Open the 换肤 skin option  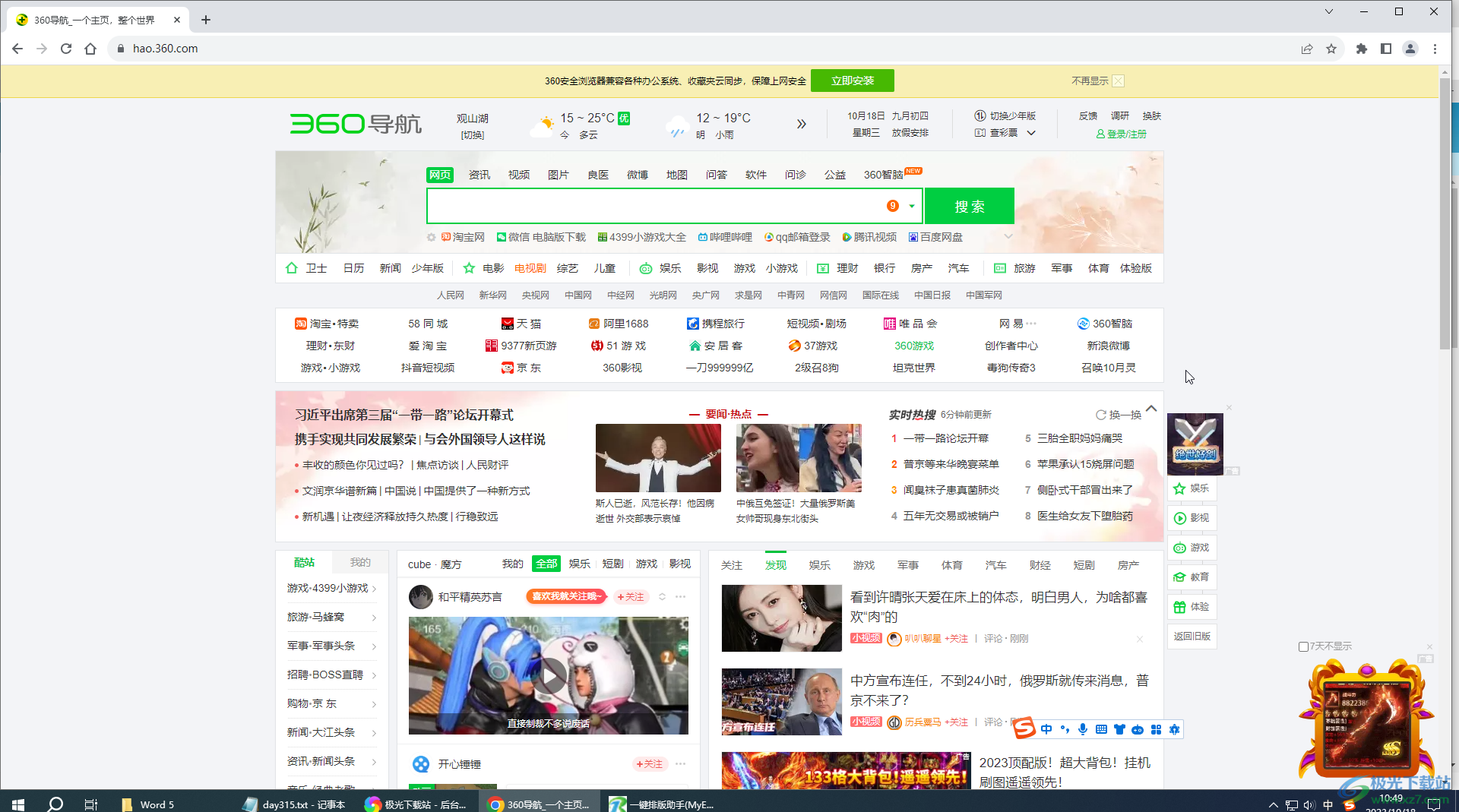click(1151, 115)
